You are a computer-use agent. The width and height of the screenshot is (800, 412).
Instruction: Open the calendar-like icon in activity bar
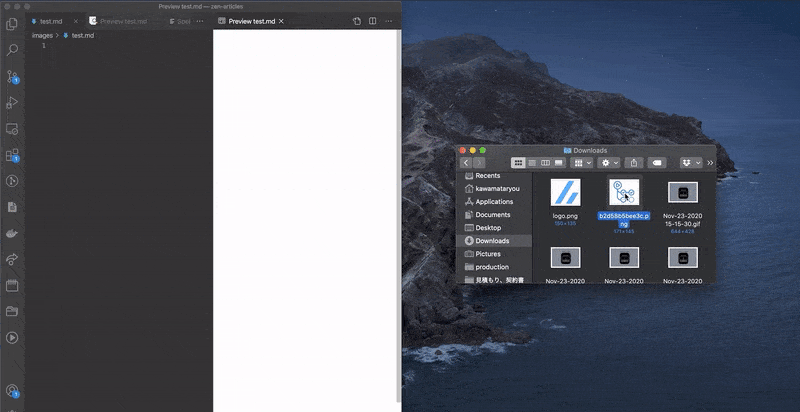pyautogui.click(x=12, y=286)
